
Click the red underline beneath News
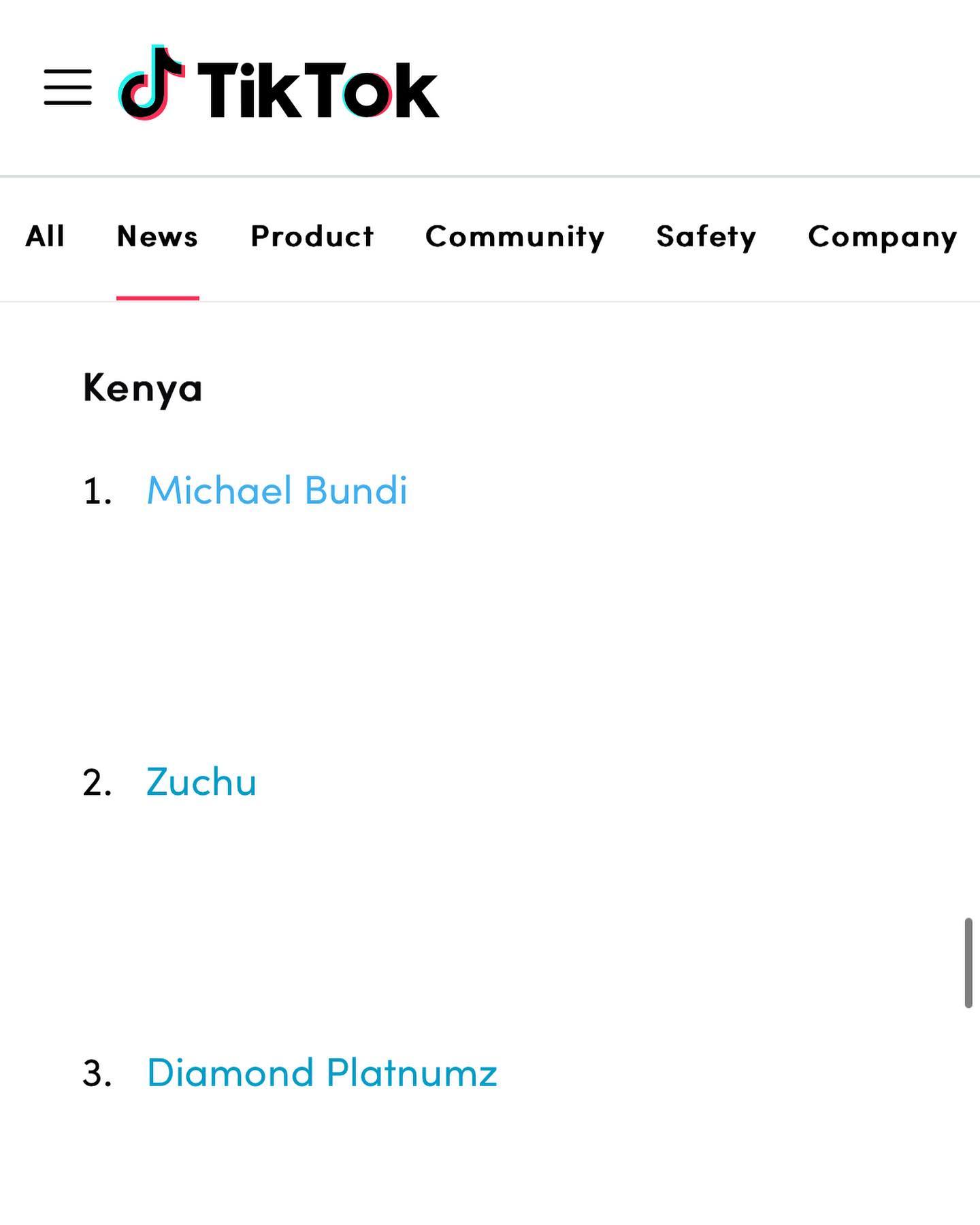coord(157,297)
